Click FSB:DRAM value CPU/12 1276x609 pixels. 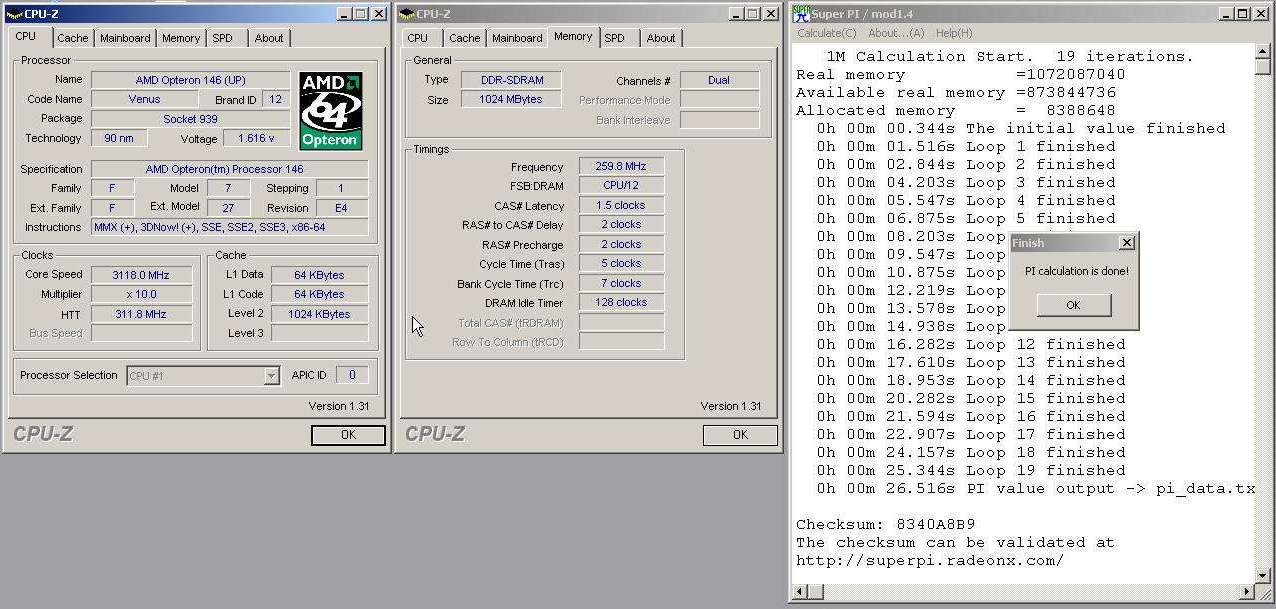[620, 186]
